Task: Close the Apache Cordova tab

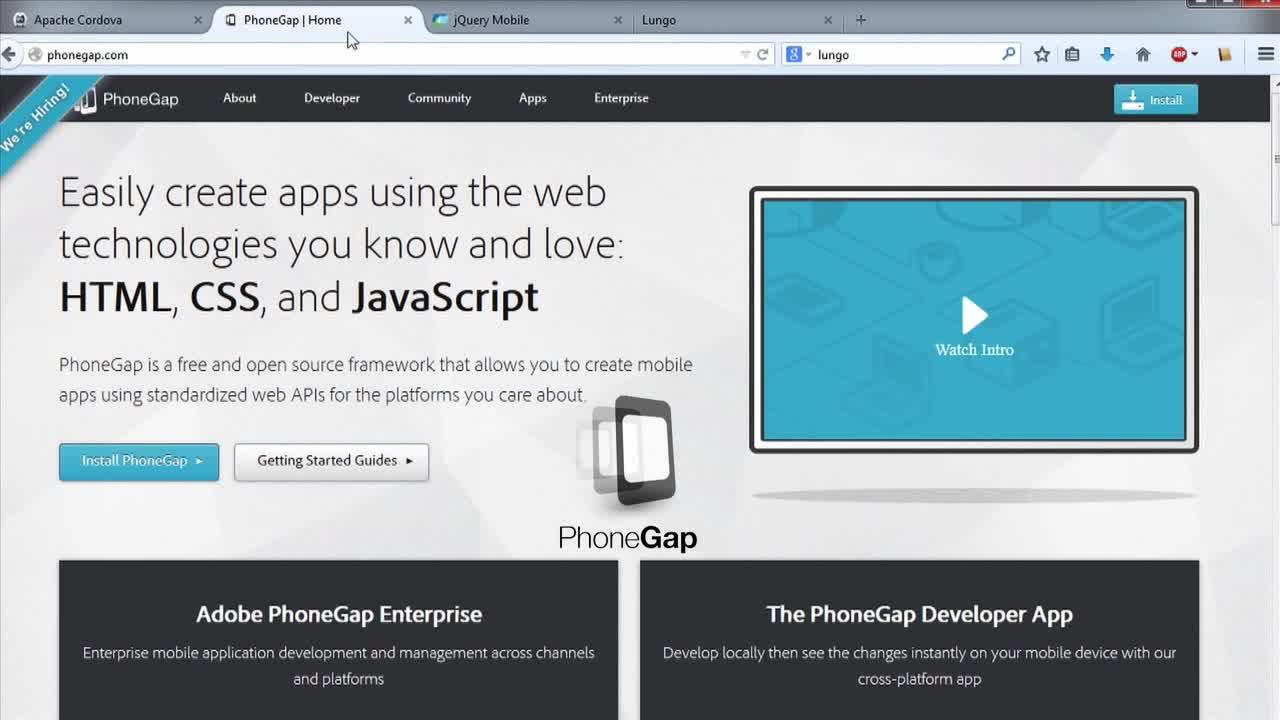Action: [197, 20]
